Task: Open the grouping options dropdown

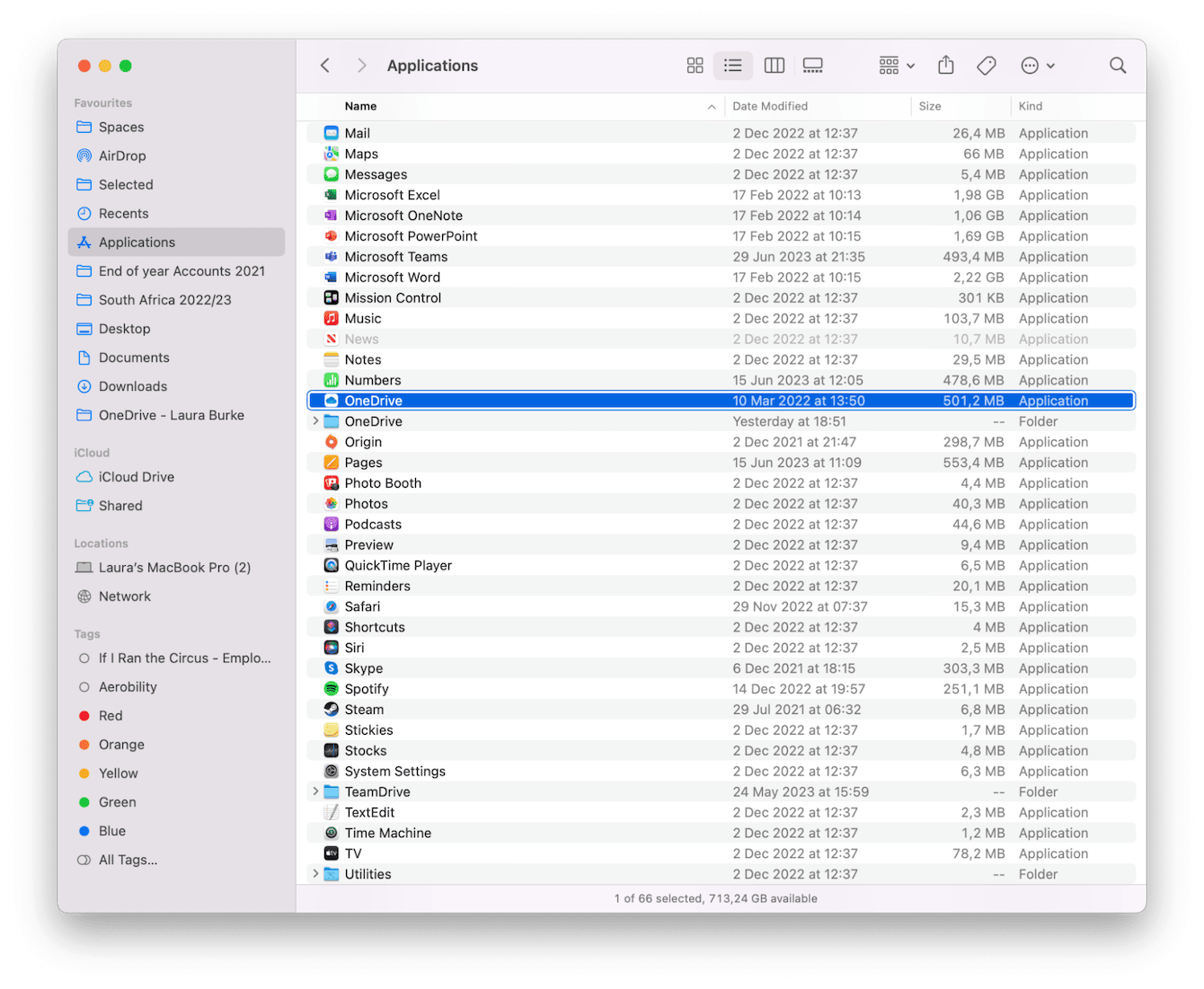Action: (895, 65)
